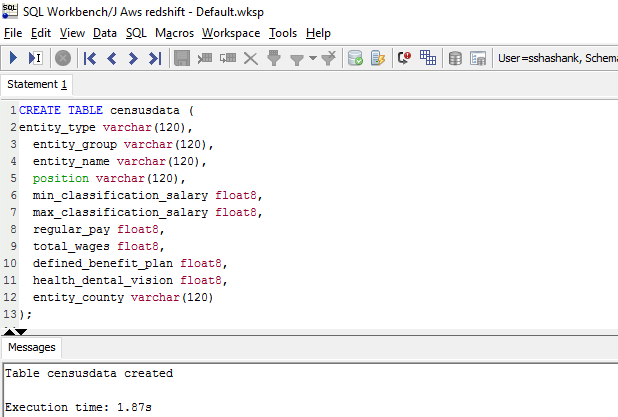Go to the next statement in history
Image resolution: width=618 pixels, height=417 pixels.
click(133, 58)
